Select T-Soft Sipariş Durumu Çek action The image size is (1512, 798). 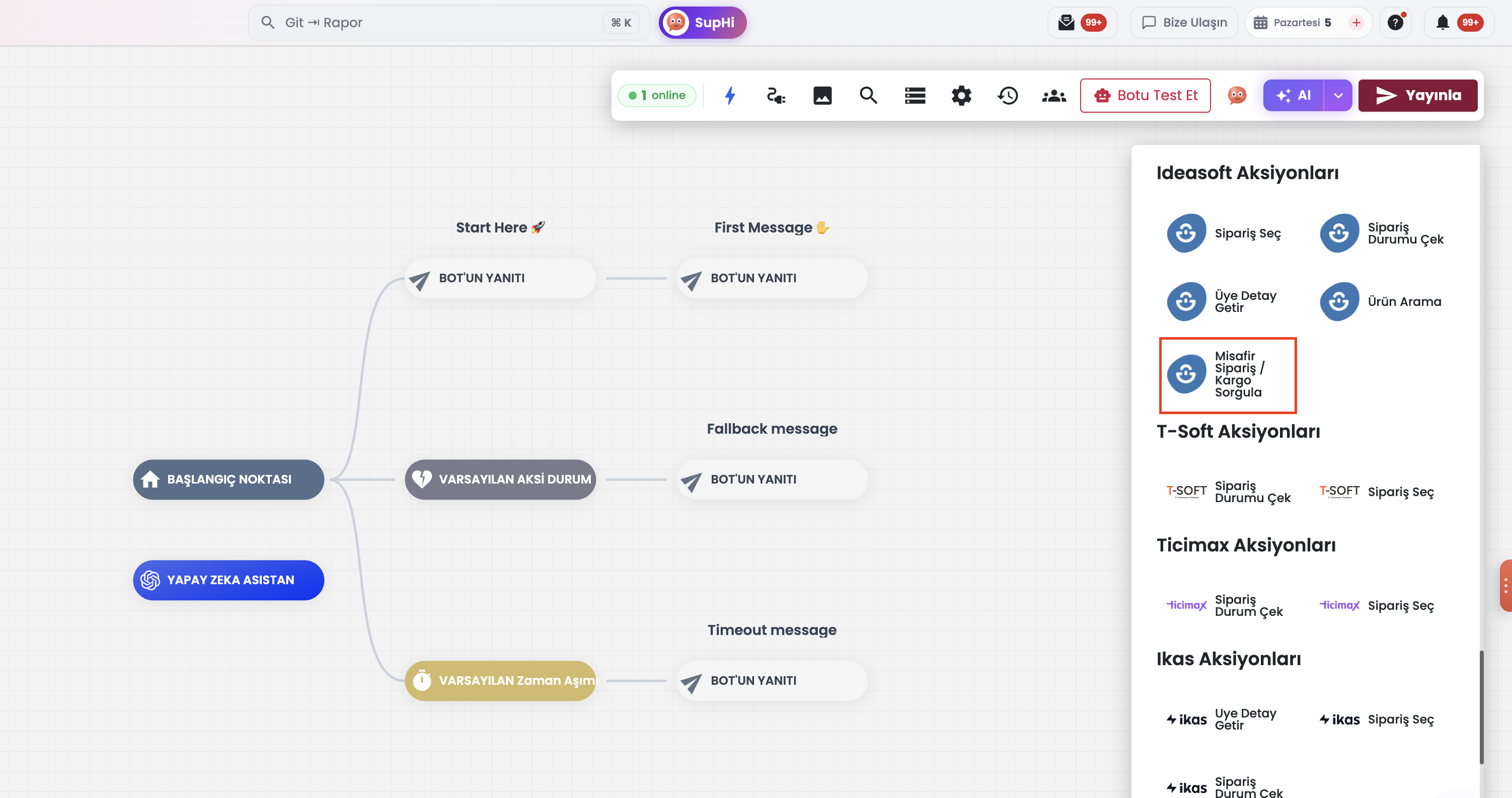click(x=1228, y=492)
